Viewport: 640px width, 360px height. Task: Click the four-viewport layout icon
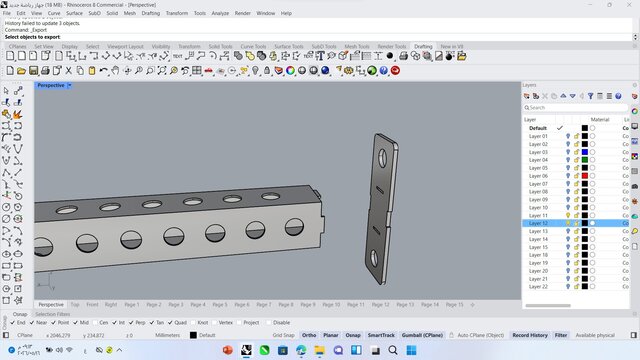click(x=197, y=71)
